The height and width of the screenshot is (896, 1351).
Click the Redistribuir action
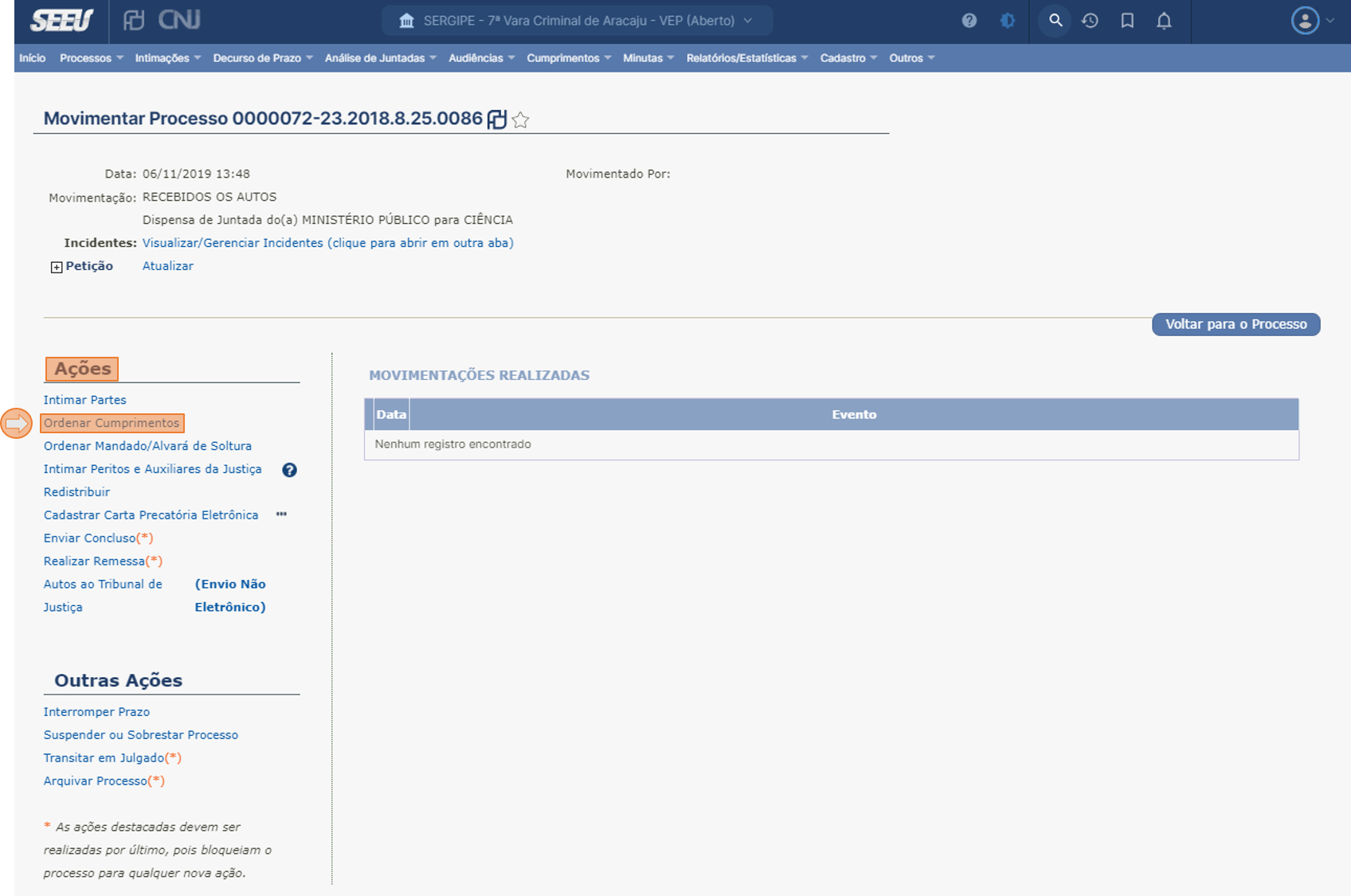tap(76, 492)
